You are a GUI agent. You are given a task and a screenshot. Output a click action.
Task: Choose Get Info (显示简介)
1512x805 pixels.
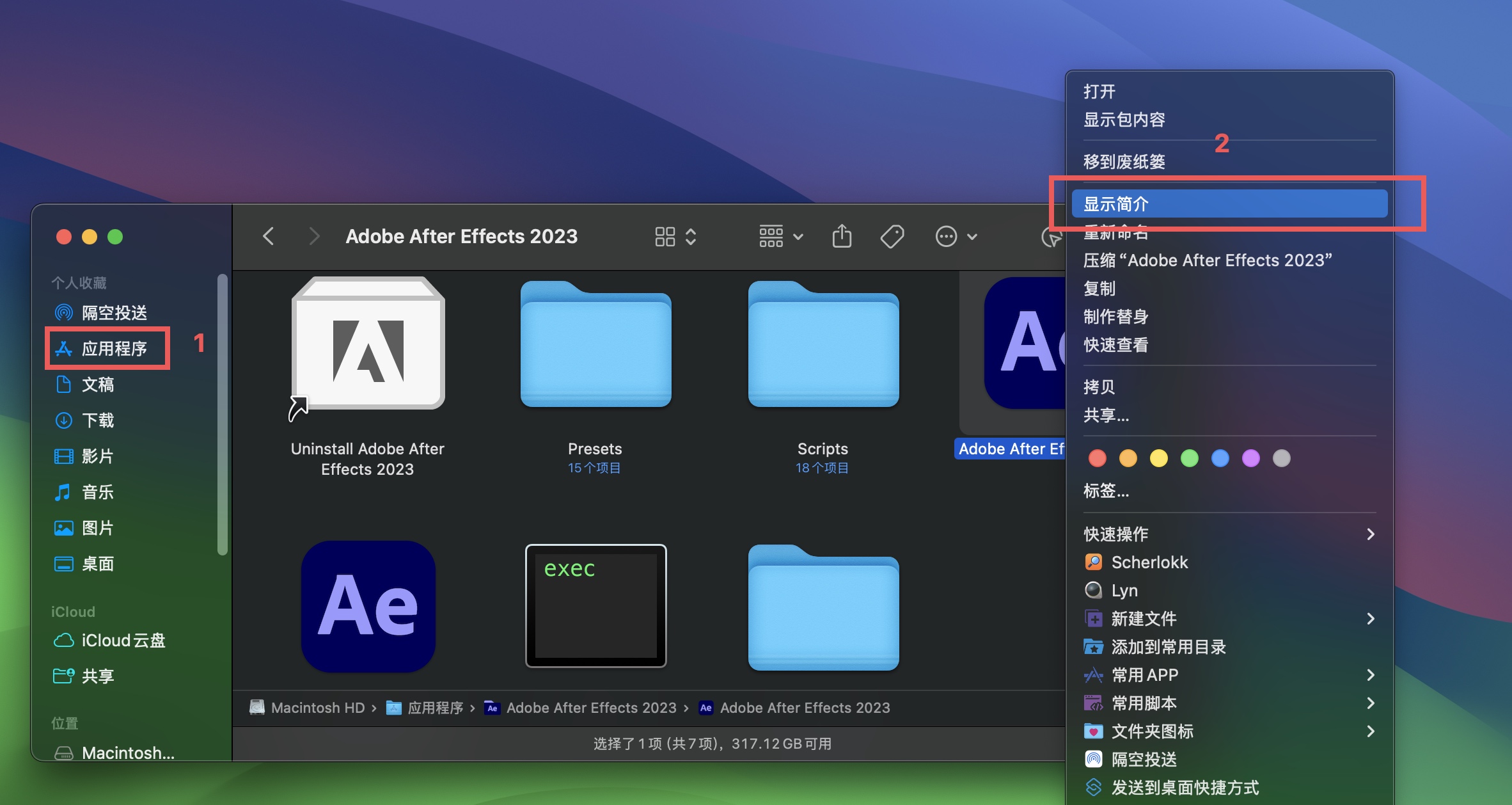(x=1229, y=204)
